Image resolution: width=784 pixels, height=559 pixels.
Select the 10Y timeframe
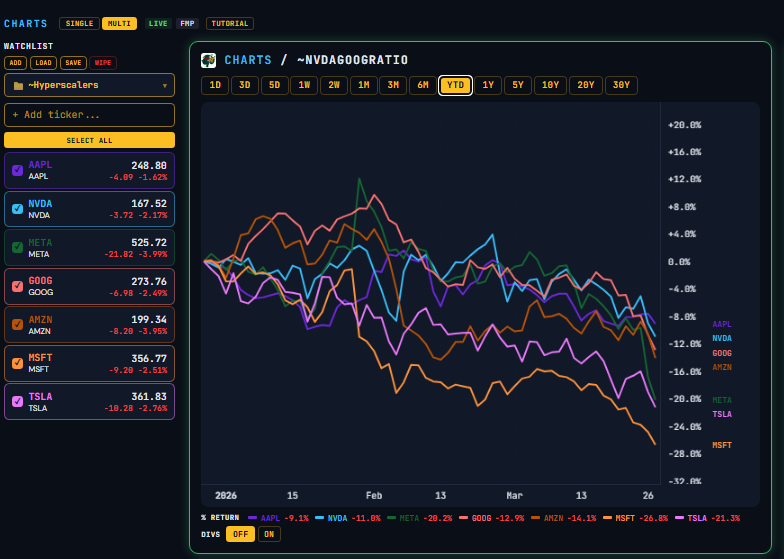tap(550, 85)
